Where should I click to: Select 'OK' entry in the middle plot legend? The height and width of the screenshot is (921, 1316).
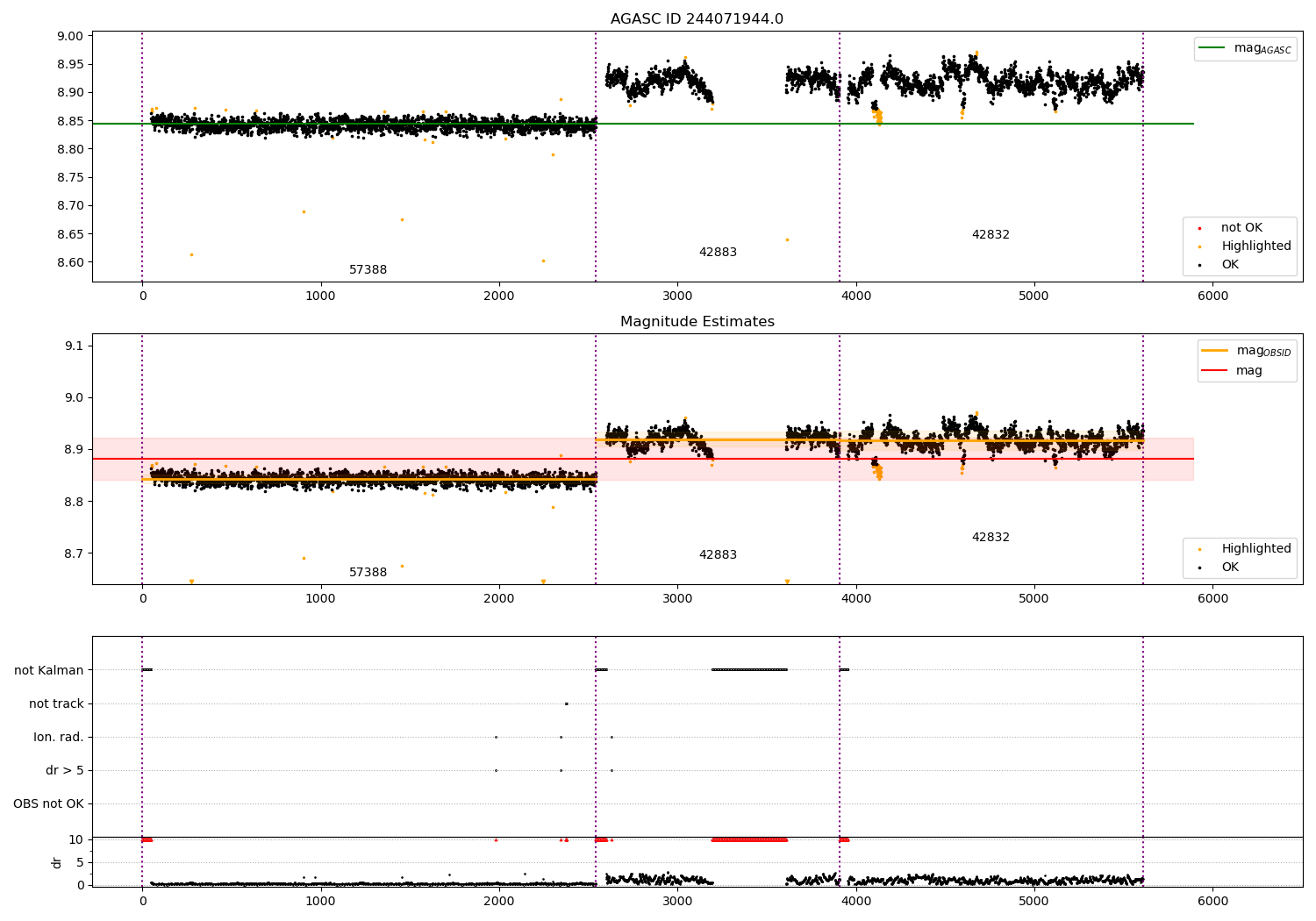tap(1230, 568)
